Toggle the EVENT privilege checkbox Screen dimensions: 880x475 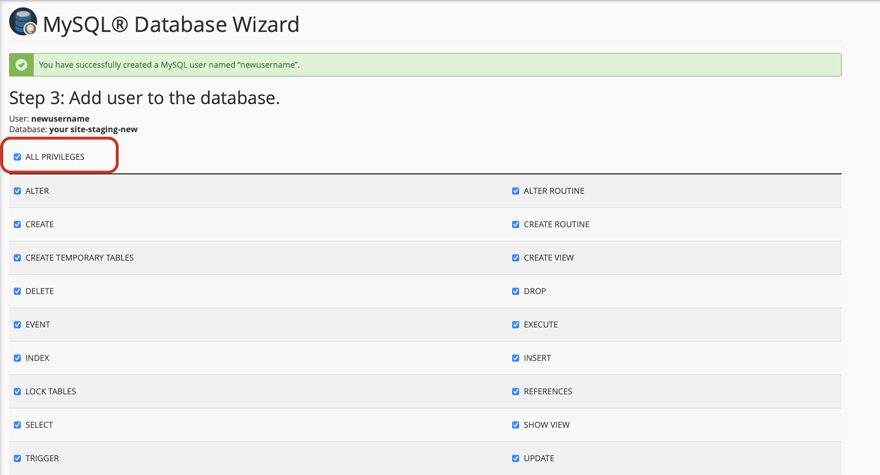pos(17,325)
